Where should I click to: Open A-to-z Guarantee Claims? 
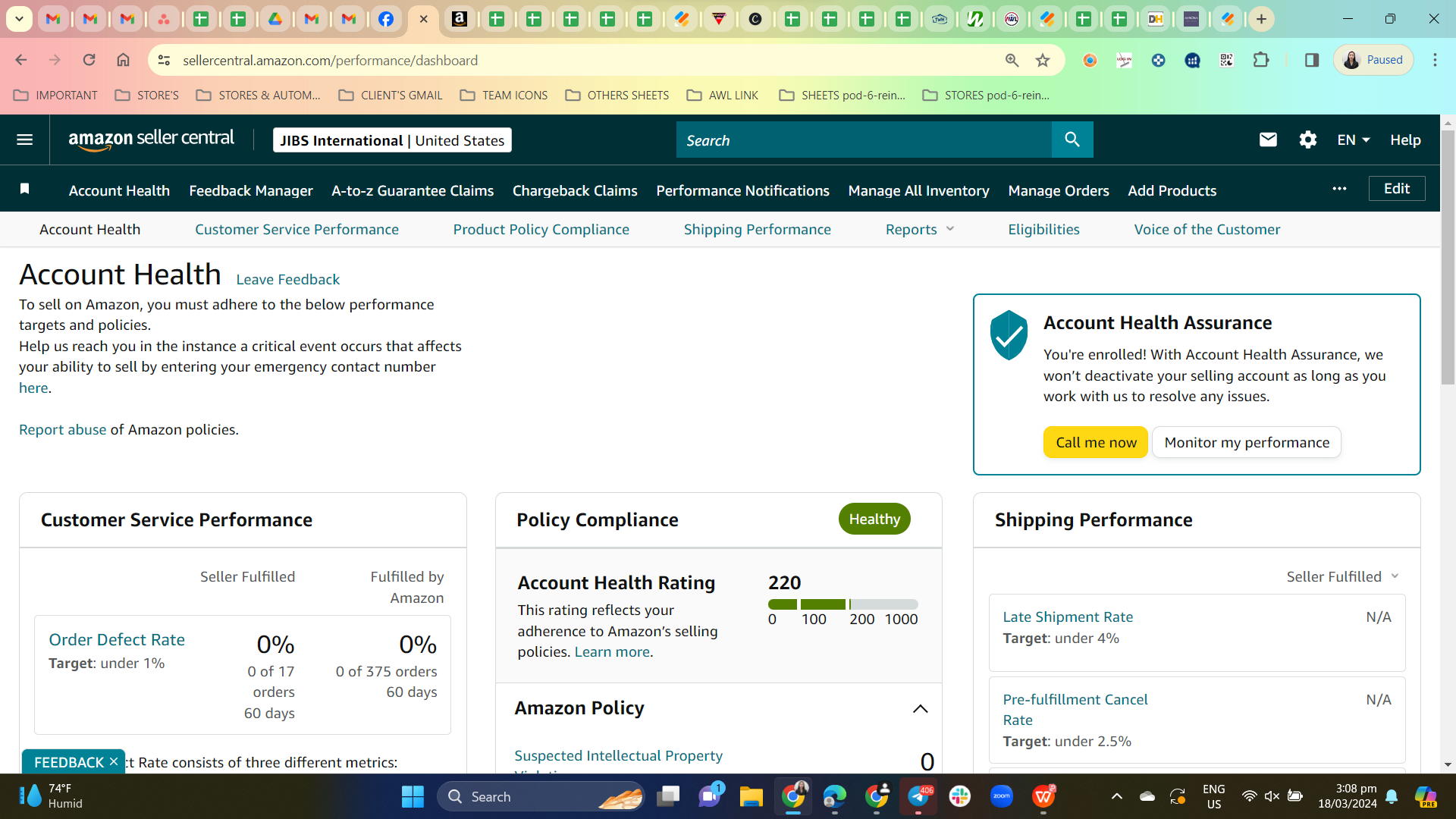click(413, 190)
